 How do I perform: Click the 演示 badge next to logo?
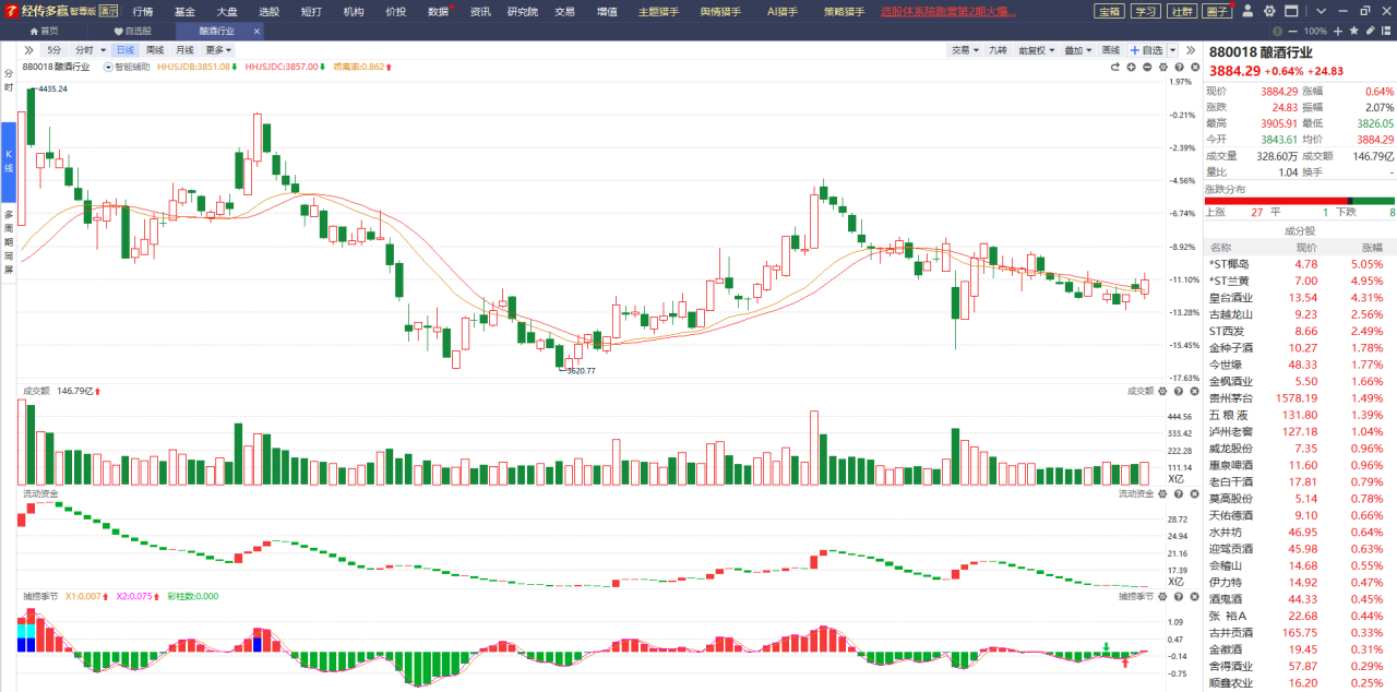109,11
